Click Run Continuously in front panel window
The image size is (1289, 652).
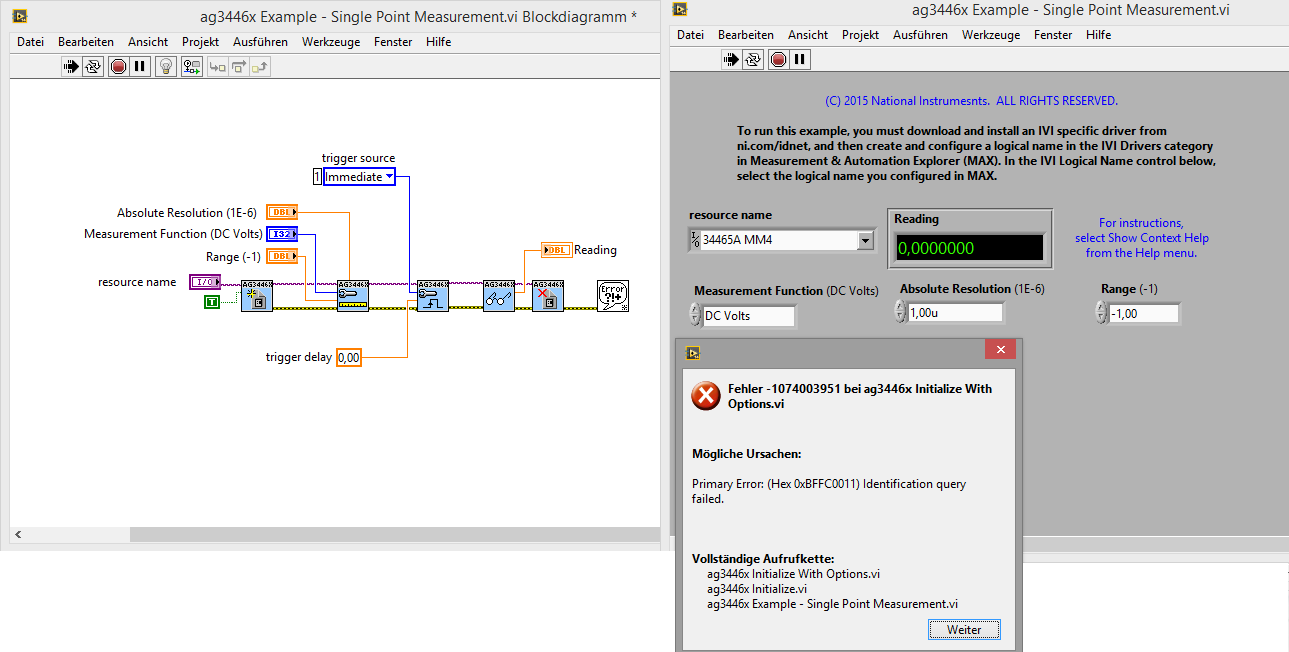(754, 59)
